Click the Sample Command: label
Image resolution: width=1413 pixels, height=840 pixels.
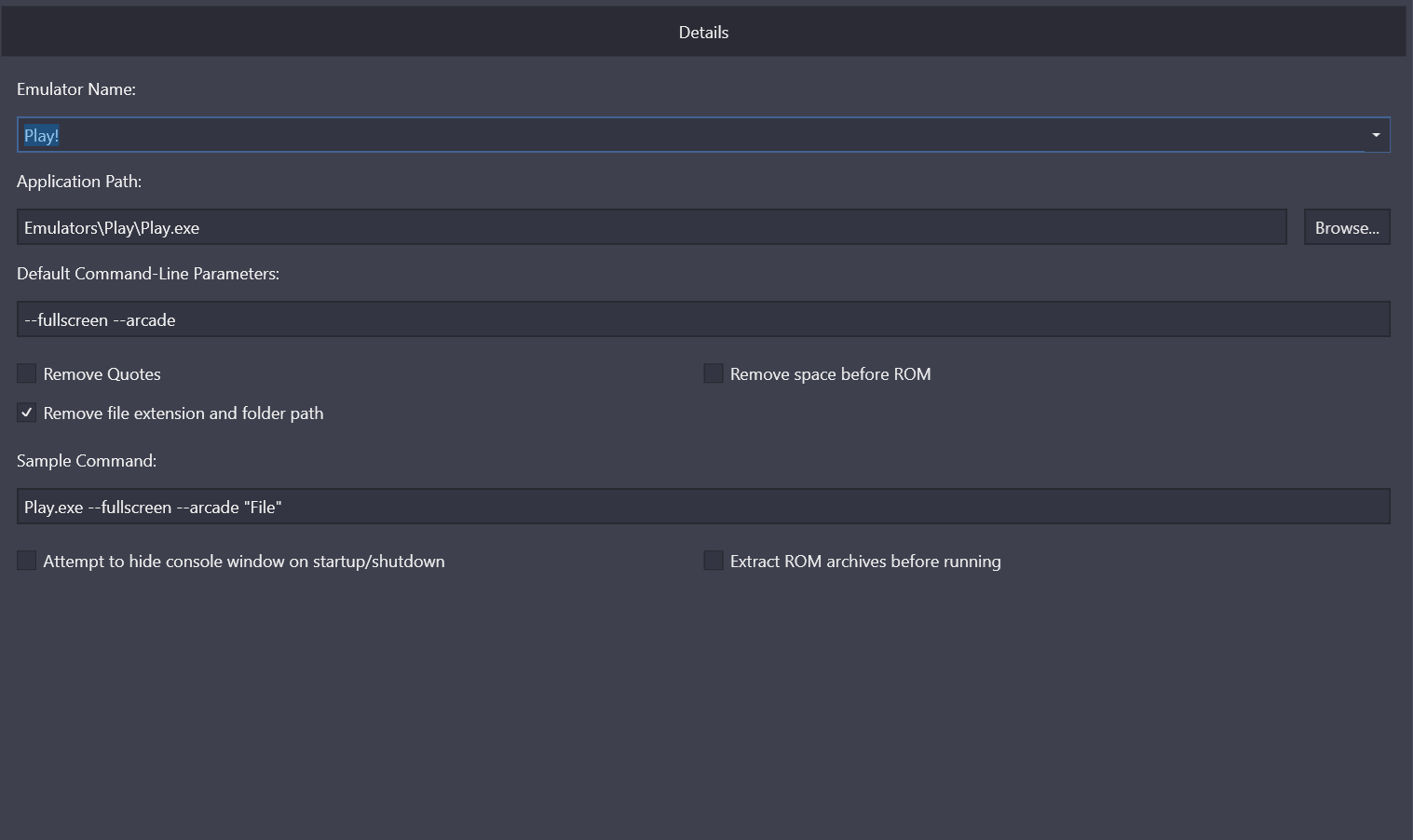[x=87, y=461]
